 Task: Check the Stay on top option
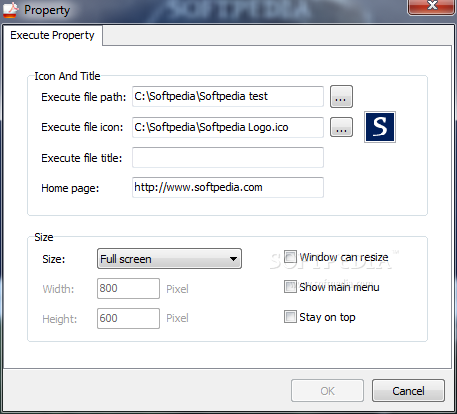[290, 317]
